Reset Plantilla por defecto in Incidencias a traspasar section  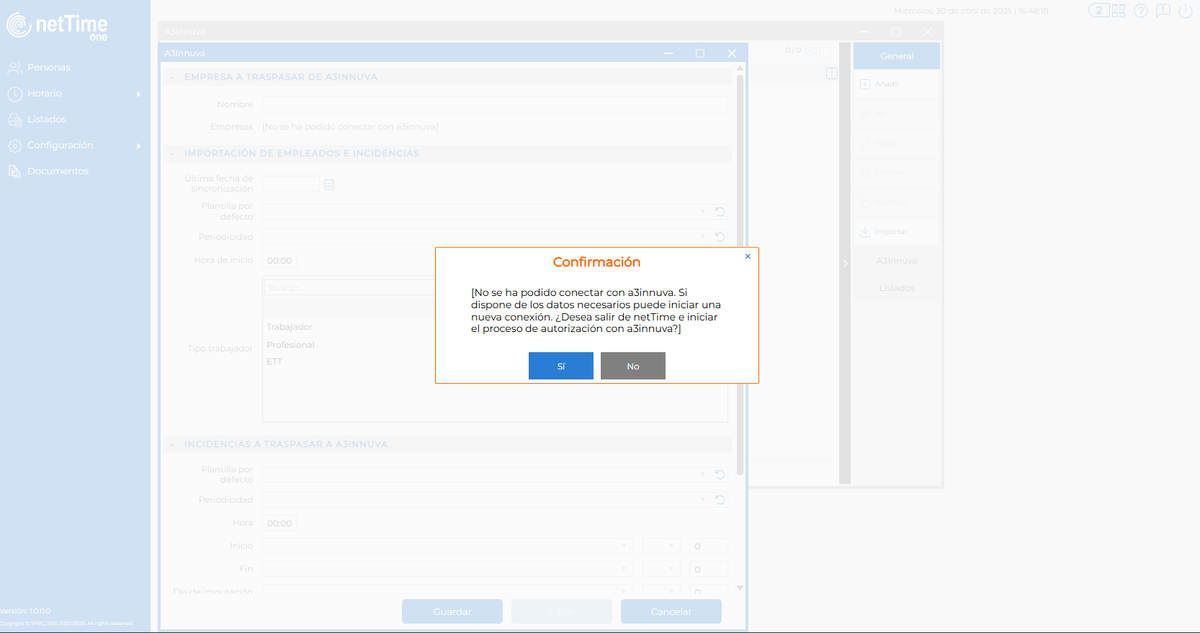coord(719,474)
